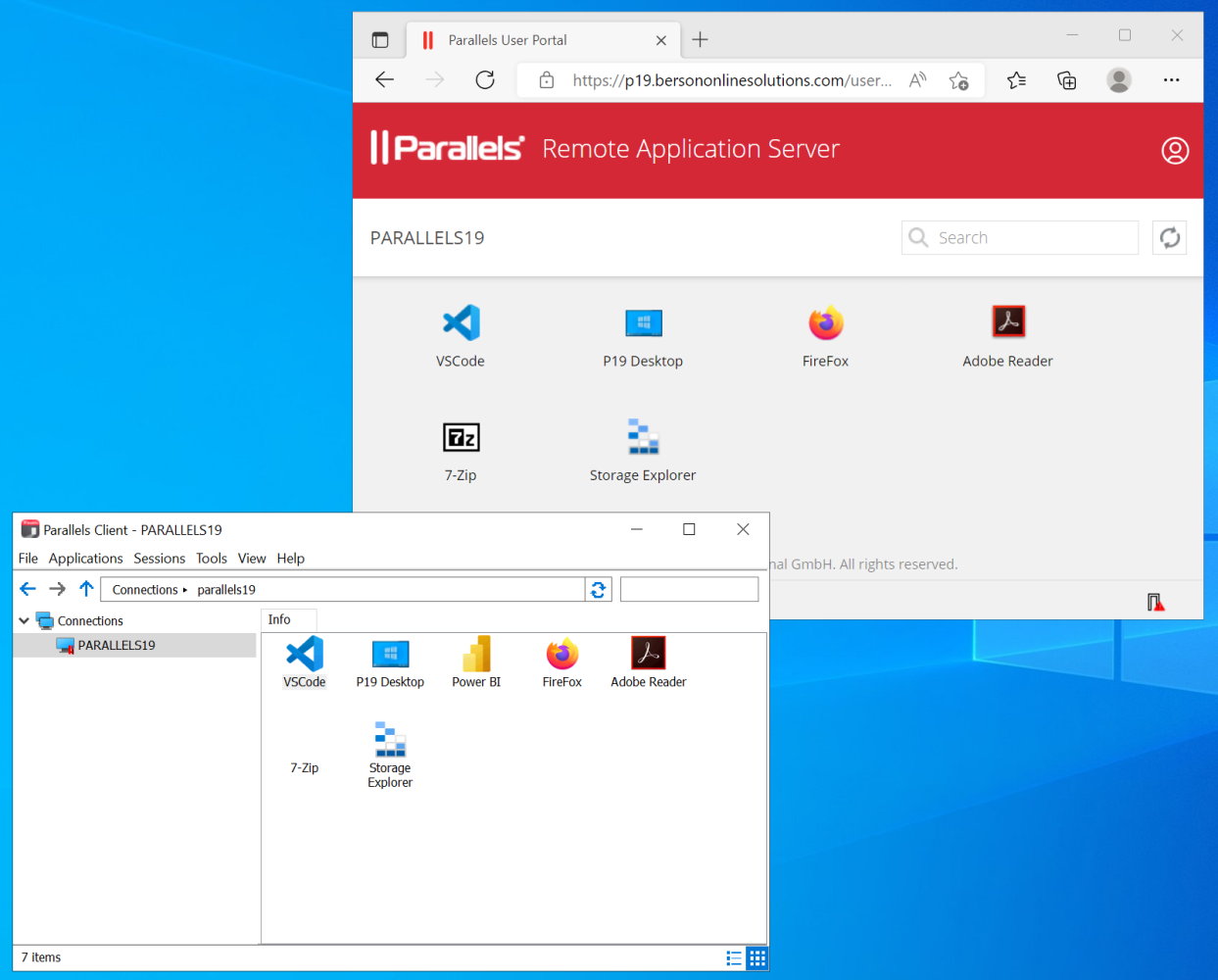
Task: Click the user account icon in the red portal header
Action: tap(1175, 150)
